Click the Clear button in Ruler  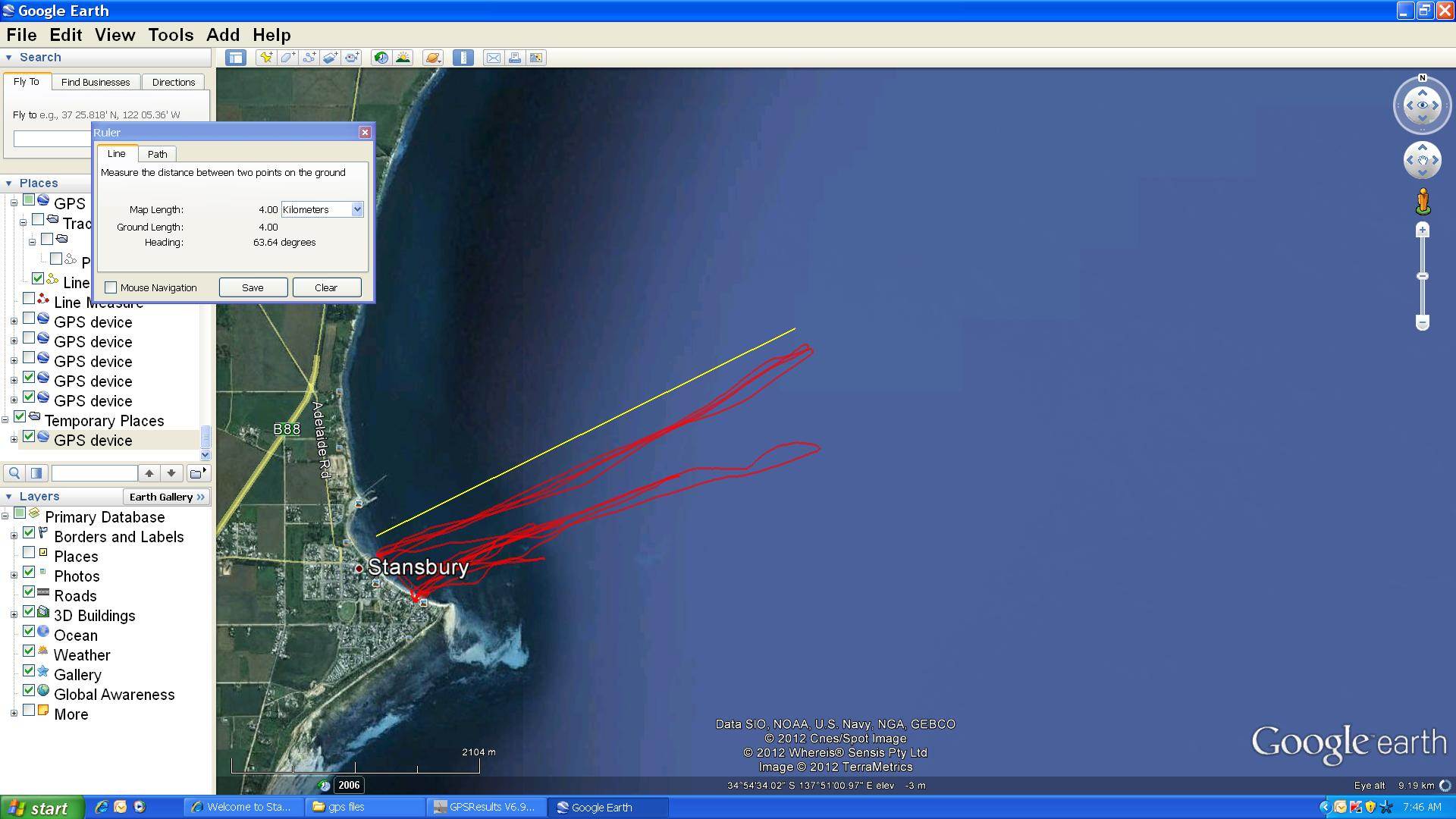326,287
